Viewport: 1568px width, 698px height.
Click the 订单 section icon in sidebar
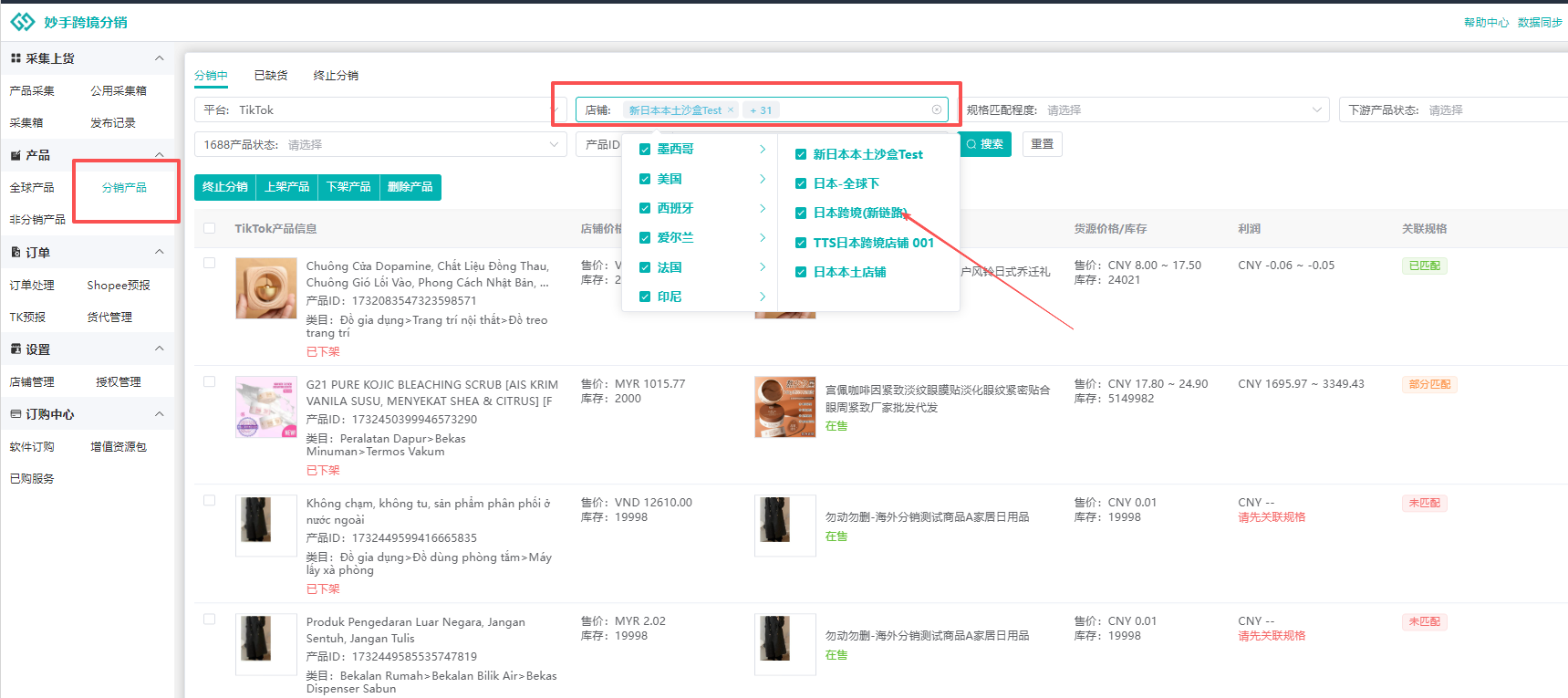coord(16,252)
